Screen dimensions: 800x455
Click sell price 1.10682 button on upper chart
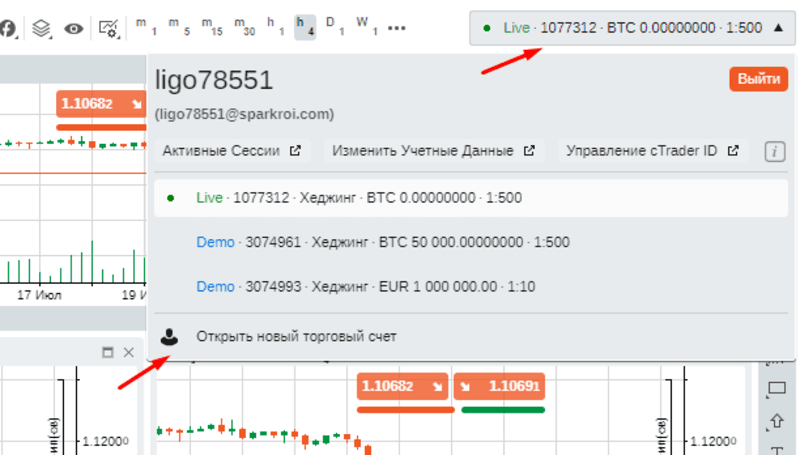pyautogui.click(x=101, y=104)
